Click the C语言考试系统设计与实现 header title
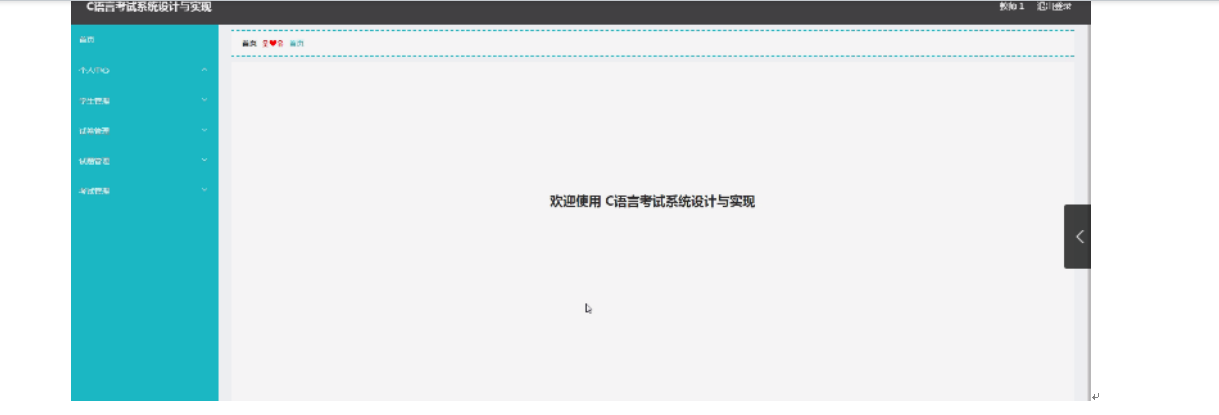The height and width of the screenshot is (415, 1219). point(149,7)
